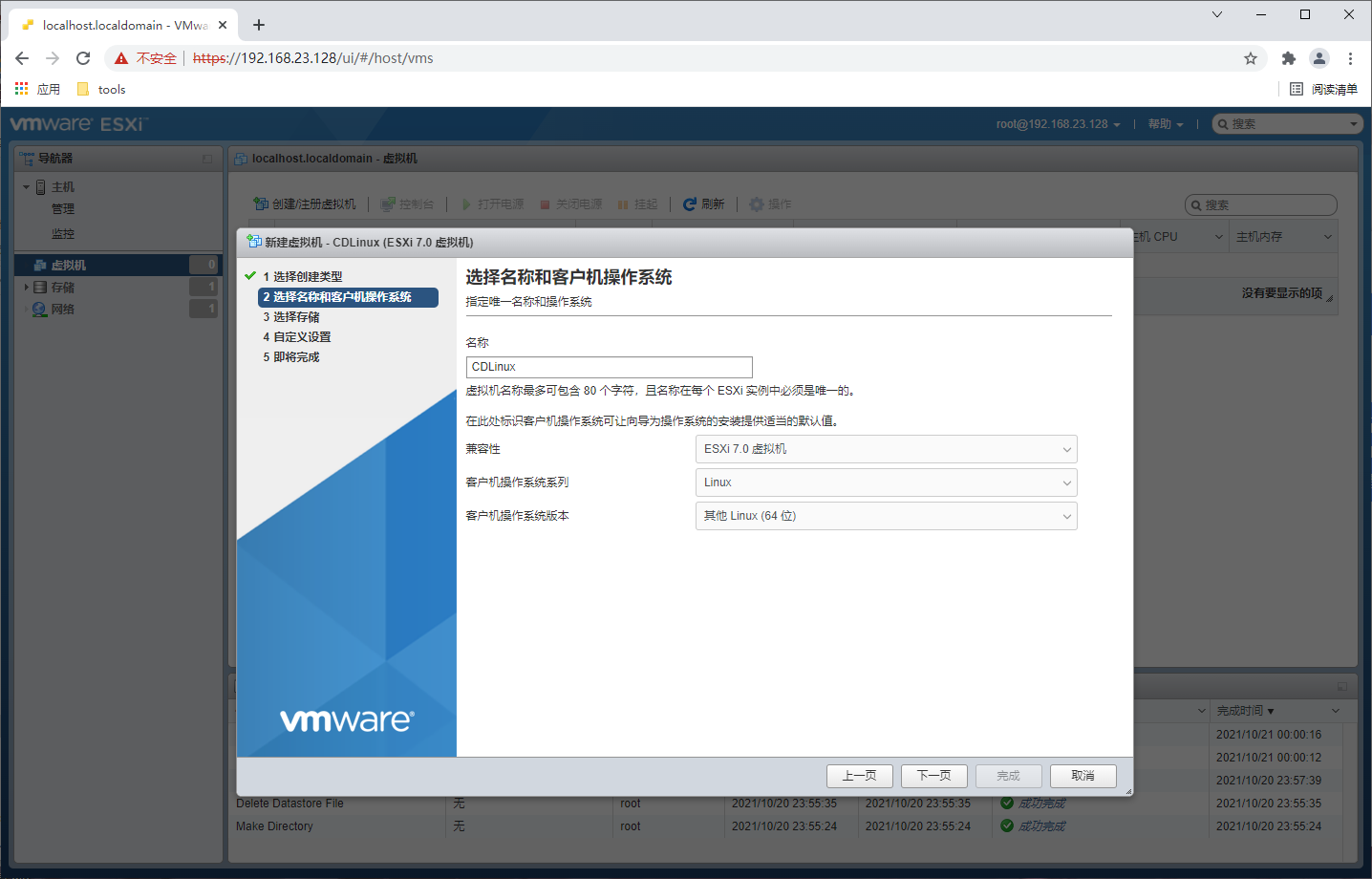Open the 兼容性 dropdown
Screen dimensions: 1372x879
pyautogui.click(x=887, y=449)
